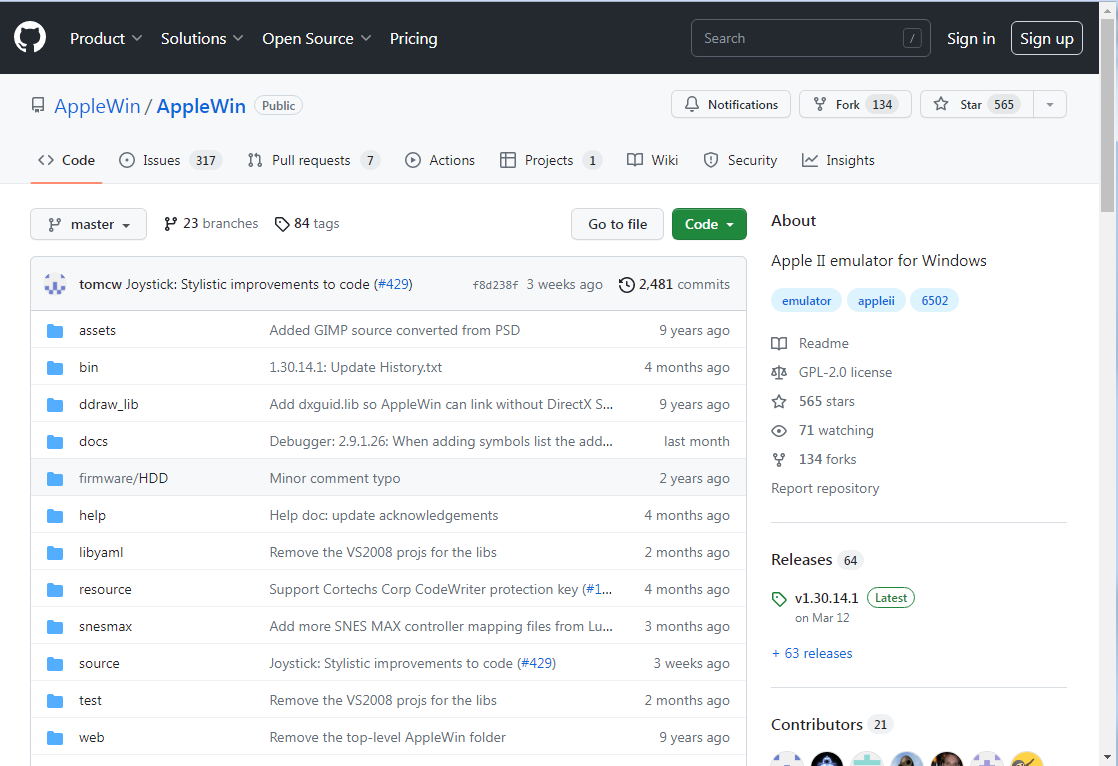Open the source folder
Viewport: 1118px width, 766px height.
(99, 664)
